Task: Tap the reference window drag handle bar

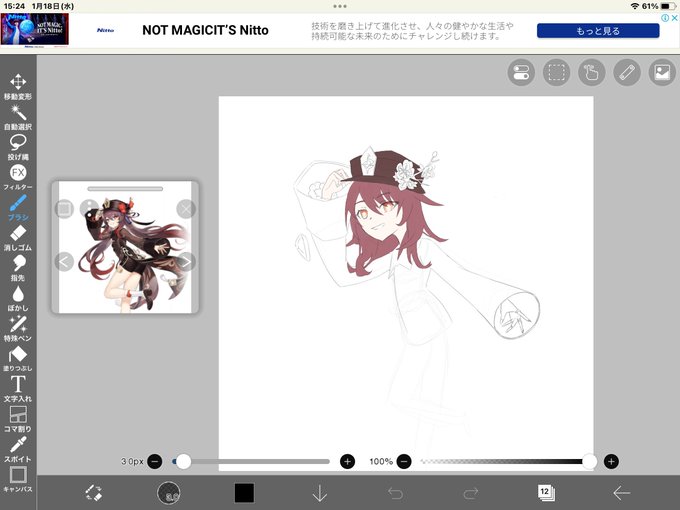Action: 125,189
